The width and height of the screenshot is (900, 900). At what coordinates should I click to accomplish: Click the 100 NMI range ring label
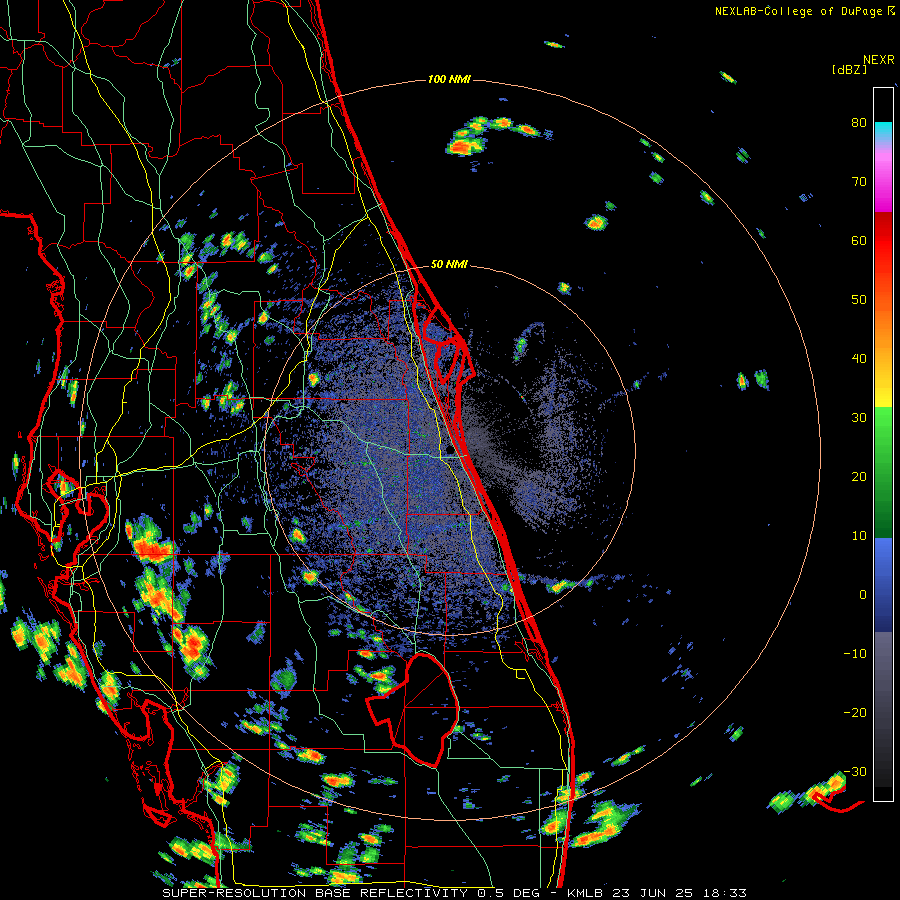click(449, 79)
